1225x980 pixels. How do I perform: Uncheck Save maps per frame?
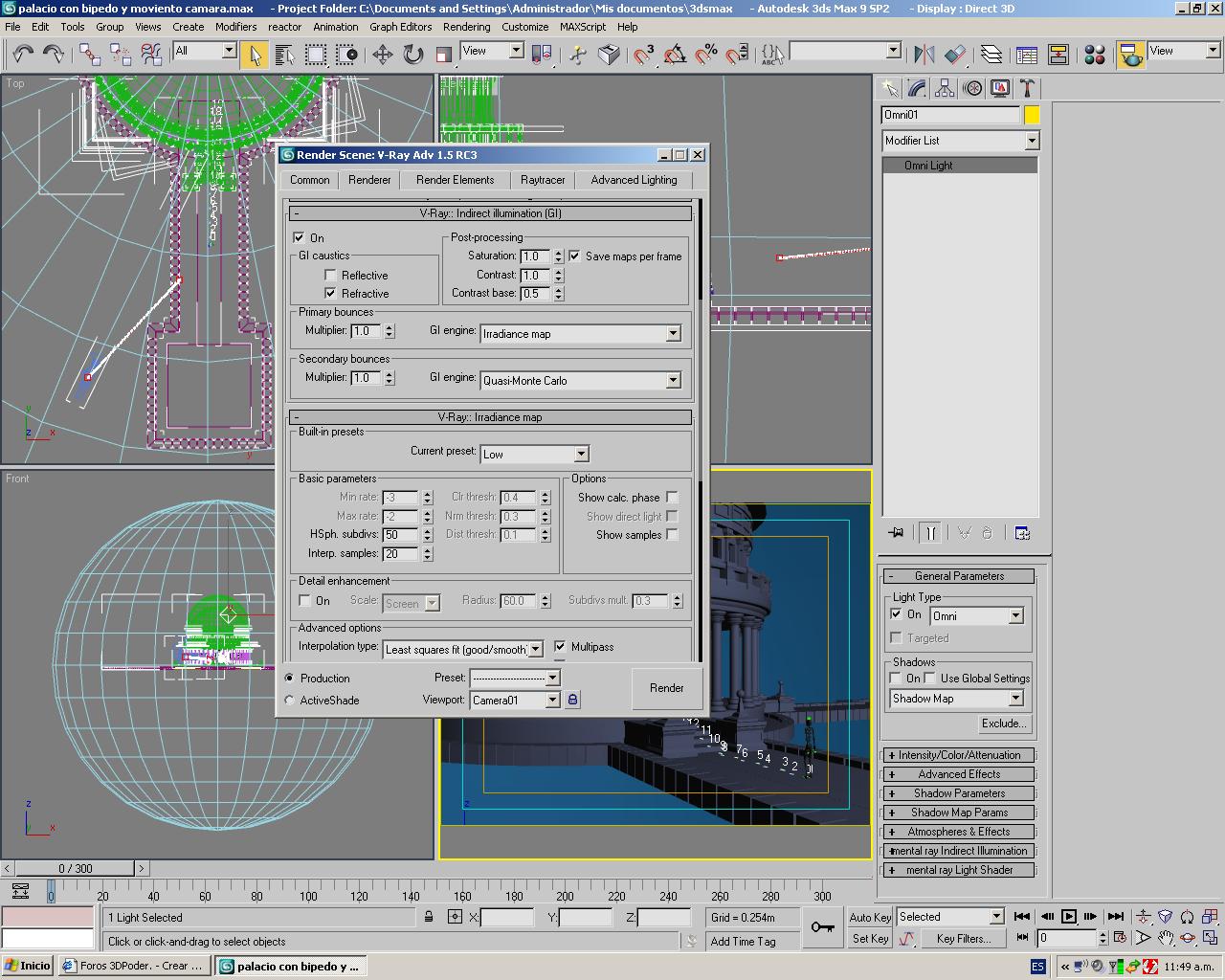[x=575, y=256]
